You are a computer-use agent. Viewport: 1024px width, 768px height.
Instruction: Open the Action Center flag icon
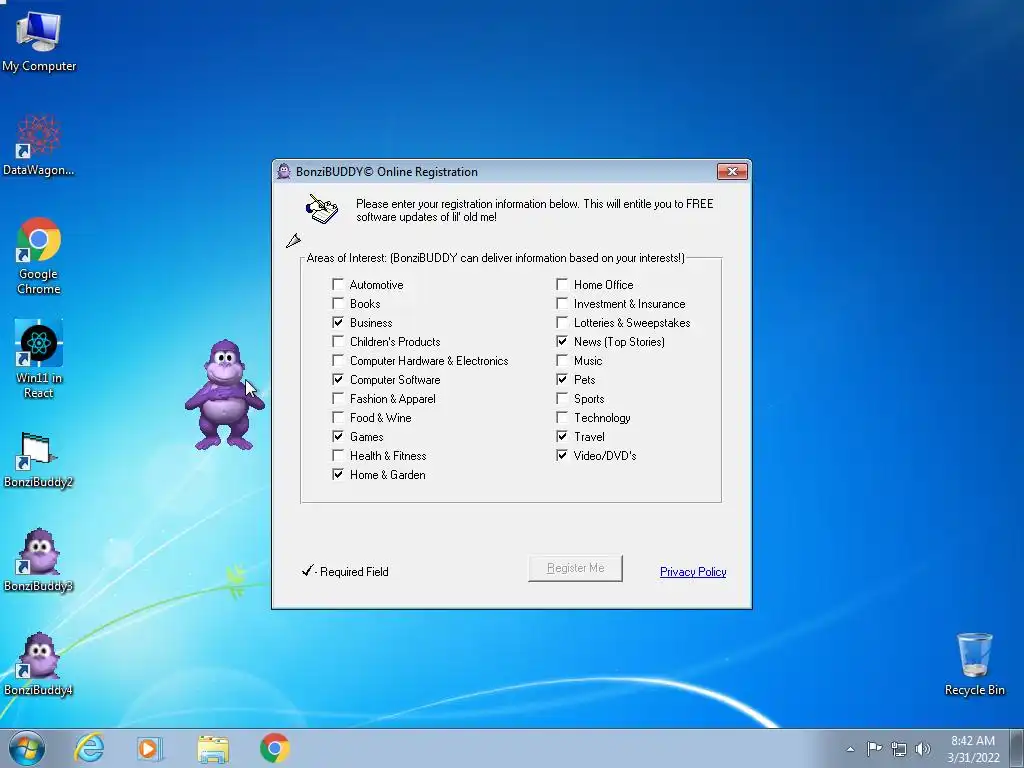pyautogui.click(x=874, y=748)
